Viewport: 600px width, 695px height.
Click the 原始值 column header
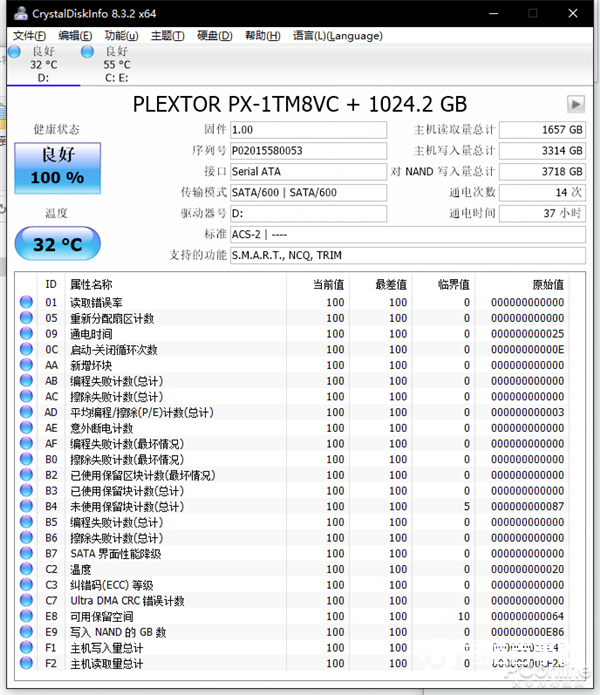pos(548,285)
